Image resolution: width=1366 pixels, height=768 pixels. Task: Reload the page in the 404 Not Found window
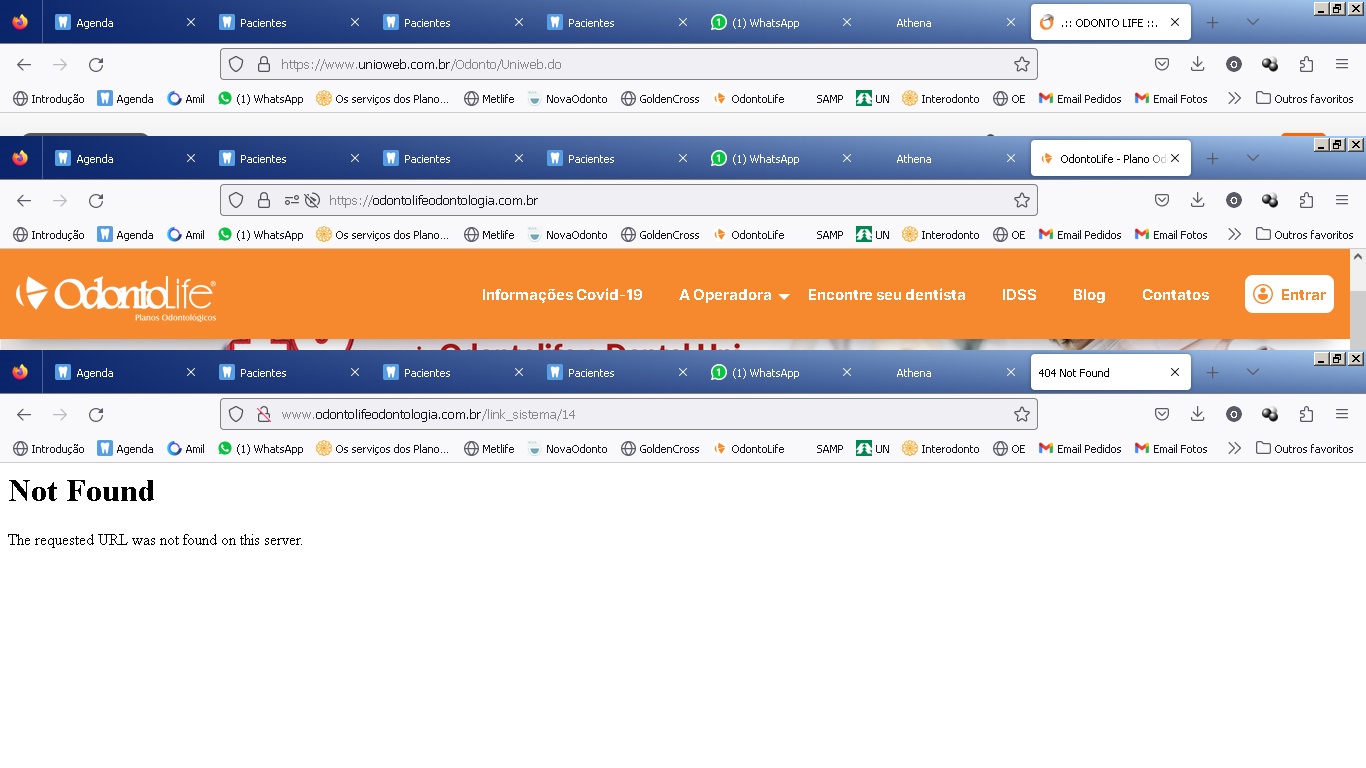(96, 414)
